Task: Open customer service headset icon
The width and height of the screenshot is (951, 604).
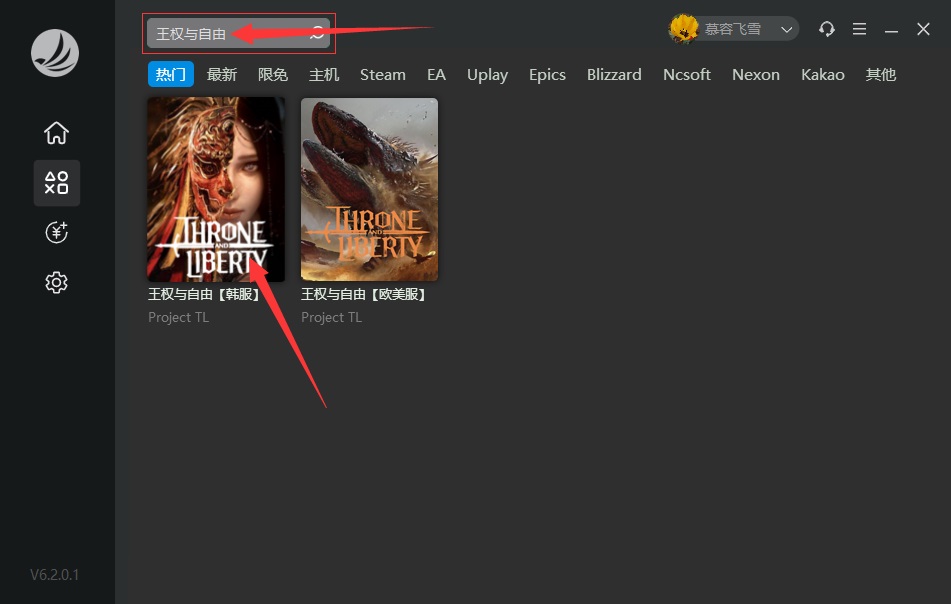Action: [827, 29]
